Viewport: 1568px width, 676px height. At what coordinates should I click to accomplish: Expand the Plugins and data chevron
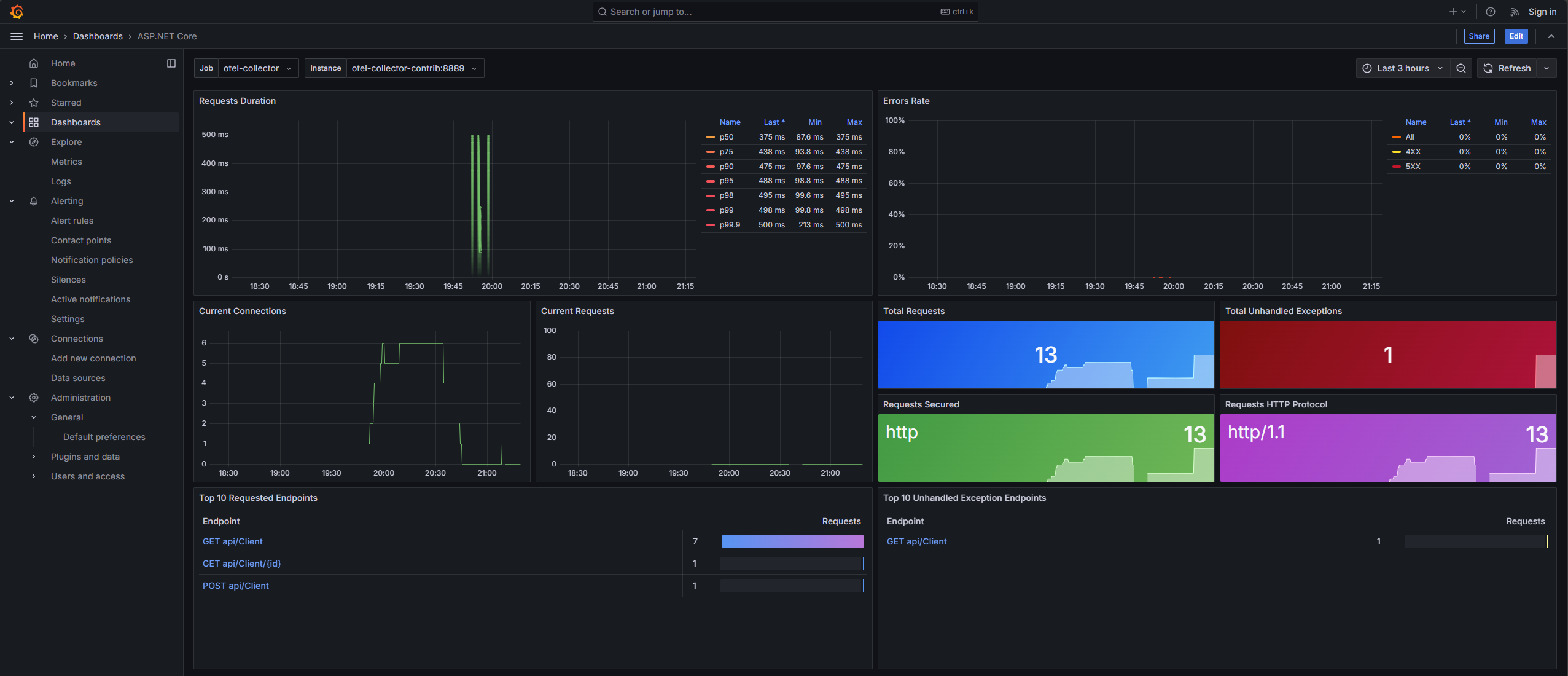(34, 457)
